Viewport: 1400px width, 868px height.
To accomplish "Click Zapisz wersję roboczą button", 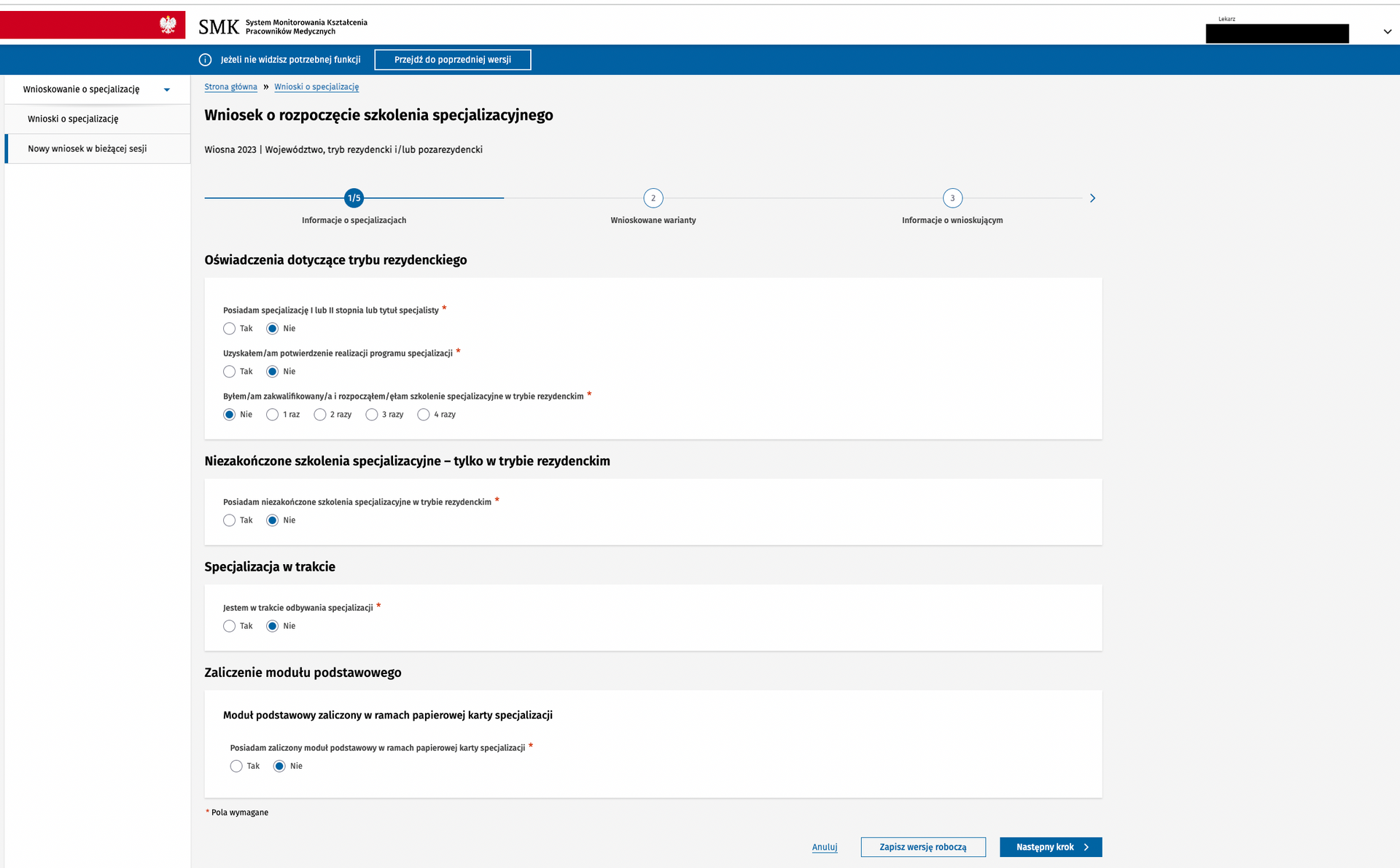I will click(923, 847).
